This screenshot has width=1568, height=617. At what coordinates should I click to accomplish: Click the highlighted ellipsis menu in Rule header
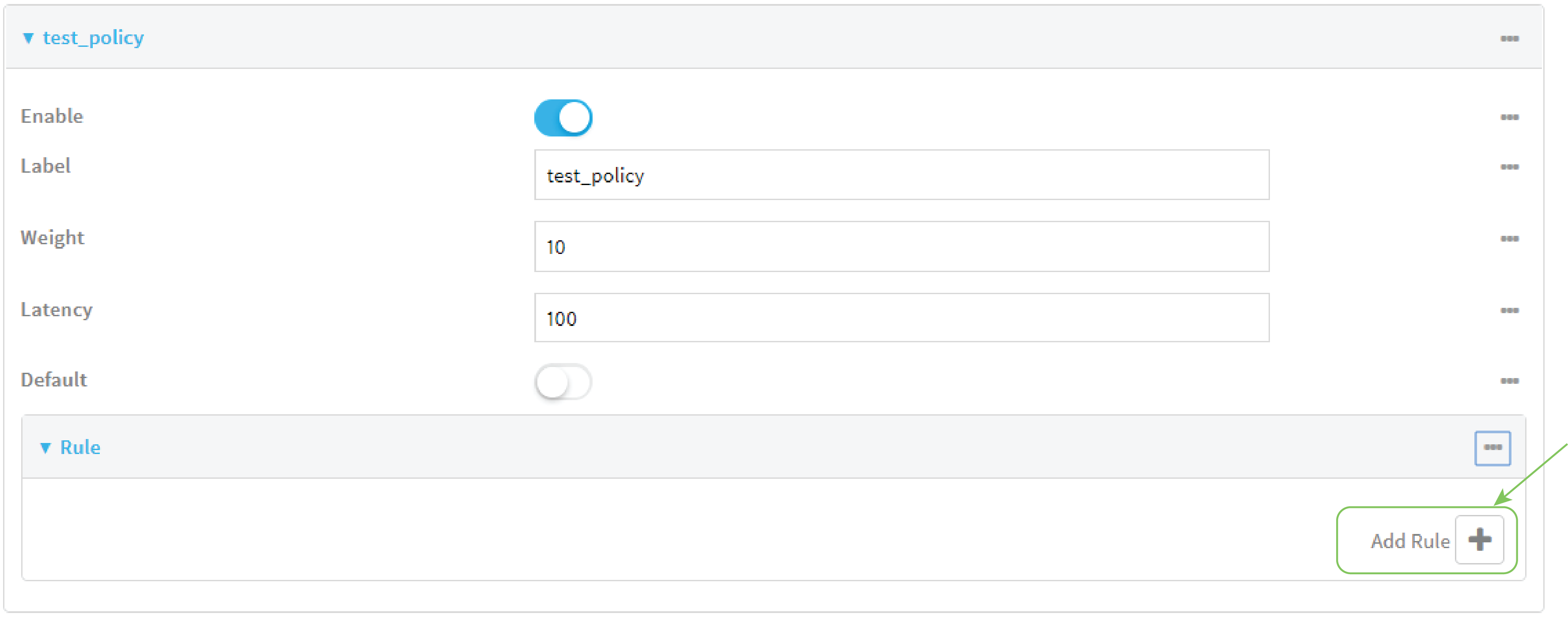[x=1492, y=448]
